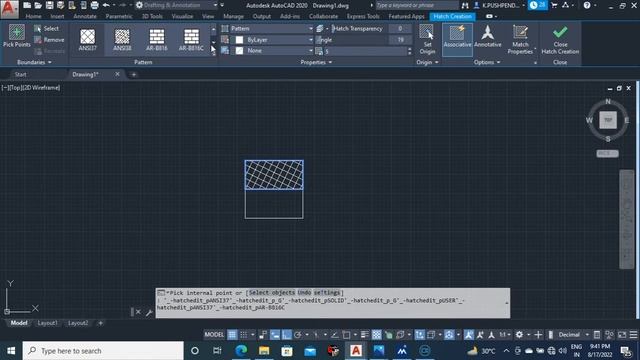Increase hatch scale with stepper arrow
The width and height of the screenshot is (640, 360).
tap(409, 49)
